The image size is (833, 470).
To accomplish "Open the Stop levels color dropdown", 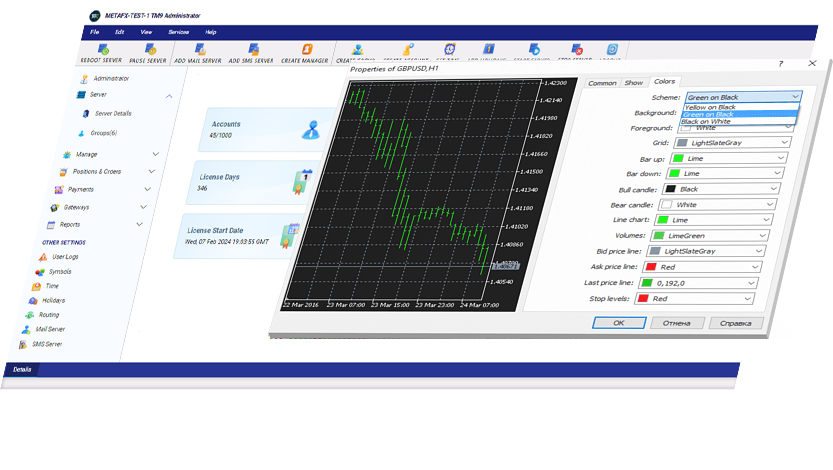I will 695,299.
